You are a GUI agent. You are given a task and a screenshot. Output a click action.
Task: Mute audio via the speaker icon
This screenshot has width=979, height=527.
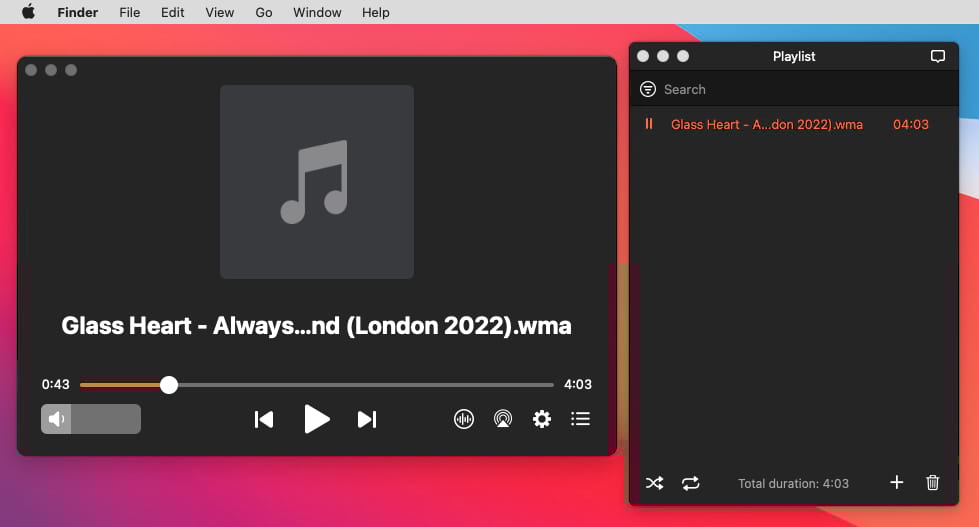pyautogui.click(x=56, y=419)
